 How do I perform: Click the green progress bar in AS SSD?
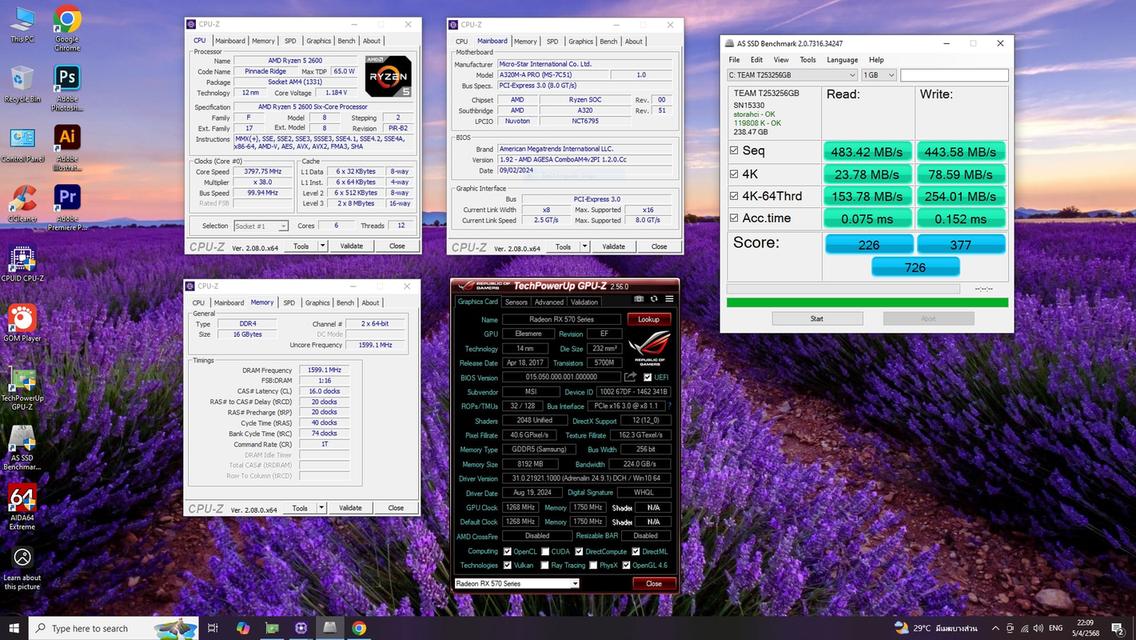[867, 302]
